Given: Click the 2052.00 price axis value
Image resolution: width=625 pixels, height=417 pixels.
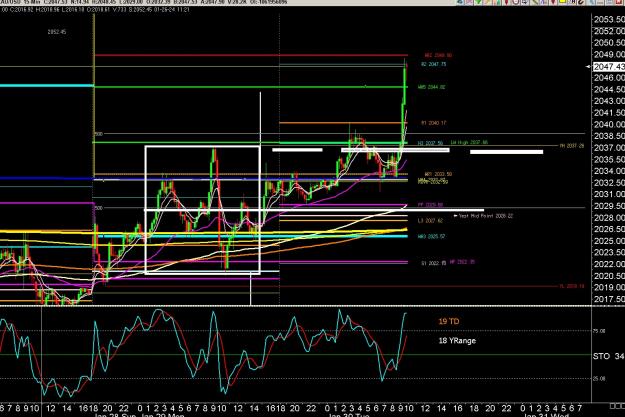Looking at the screenshot, I should click(609, 31).
